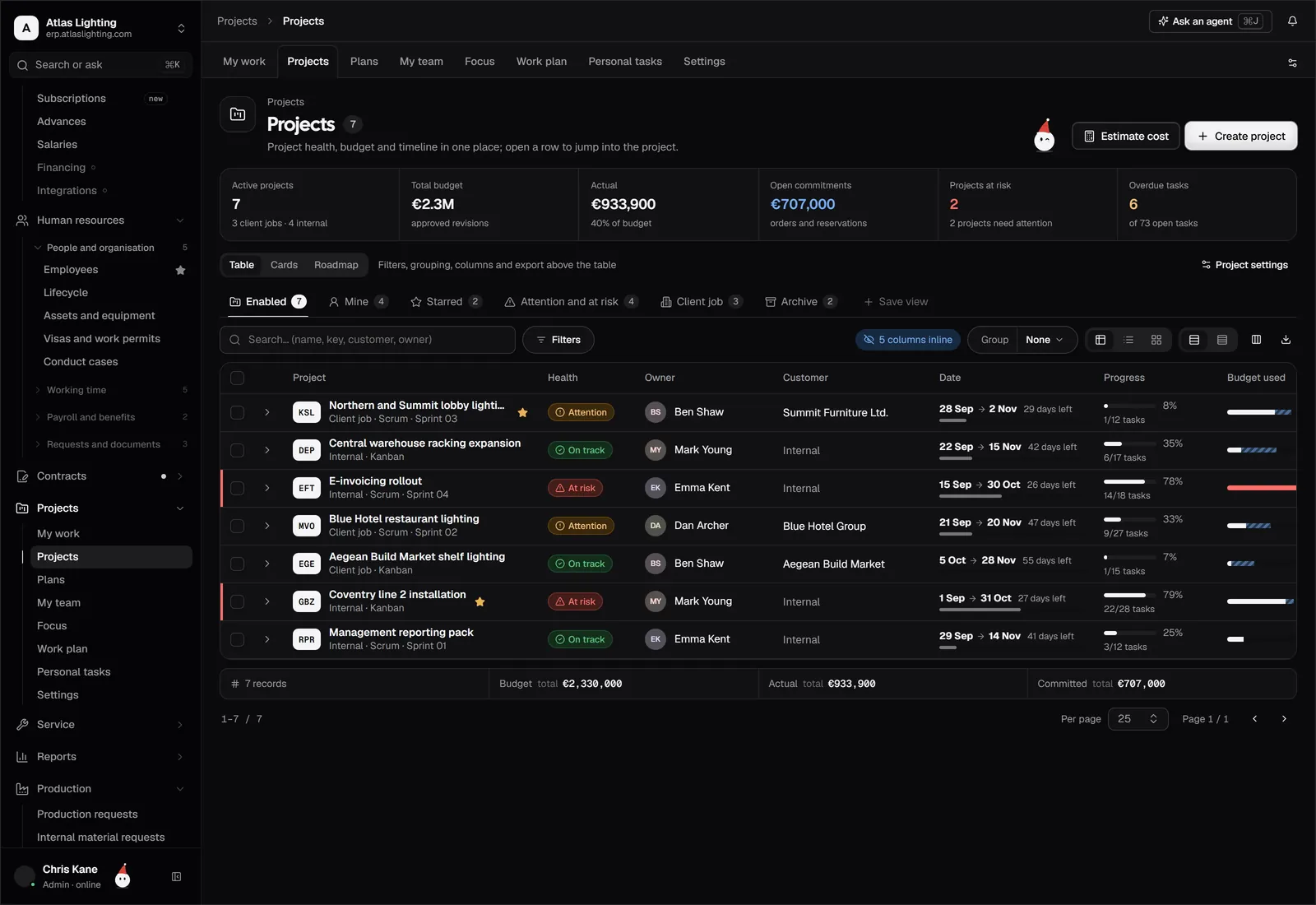1316x905 pixels.
Task: Click the page display settings icon
Action: coord(1292,63)
